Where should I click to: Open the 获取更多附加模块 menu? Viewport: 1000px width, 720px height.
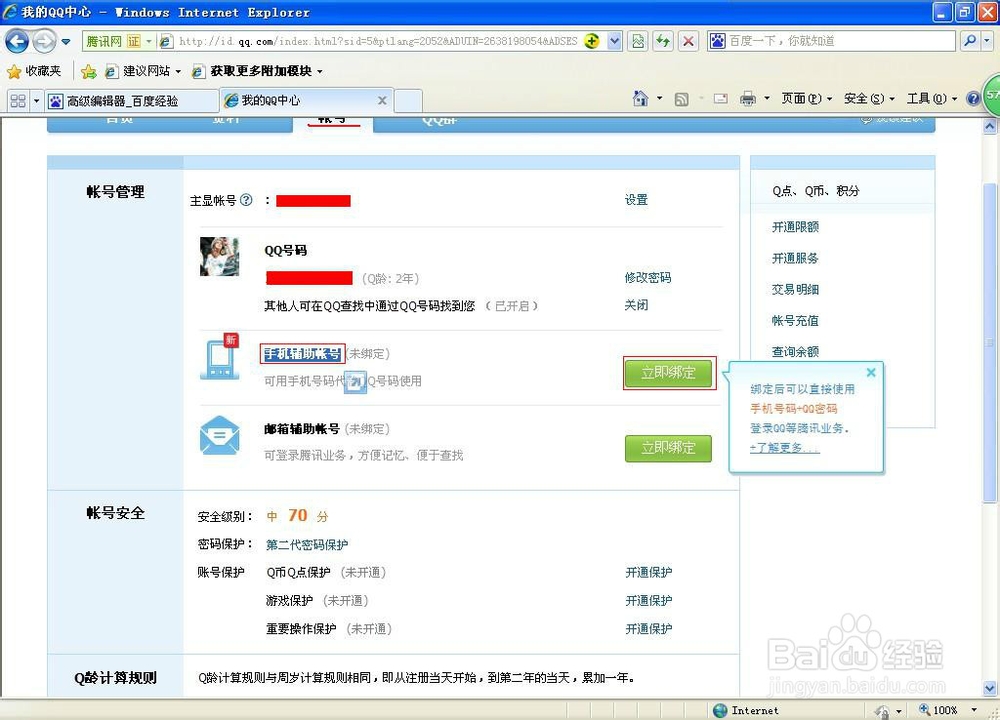pyautogui.click(x=258, y=71)
